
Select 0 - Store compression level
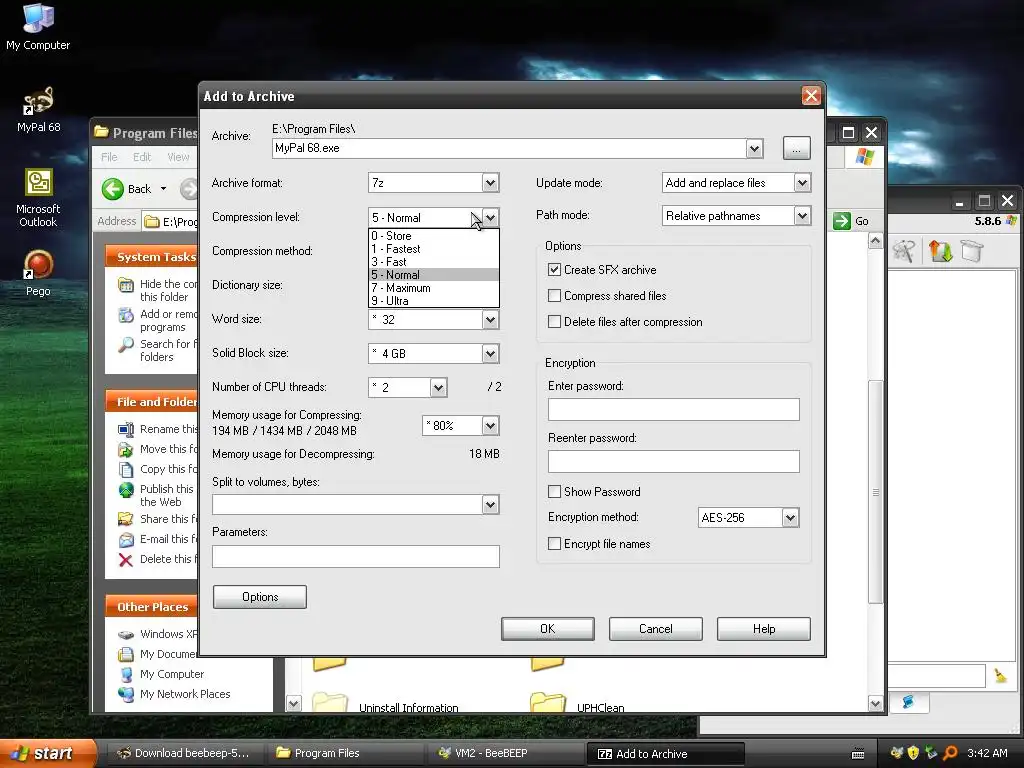434,236
